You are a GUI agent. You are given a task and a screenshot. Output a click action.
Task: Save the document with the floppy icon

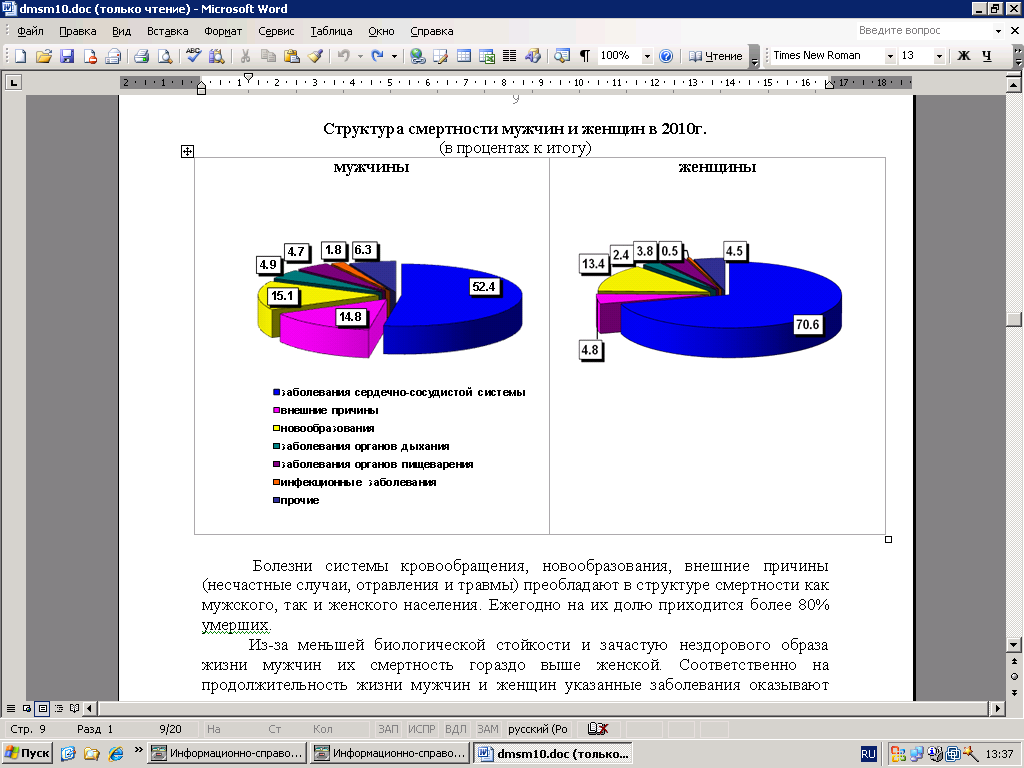pyautogui.click(x=67, y=56)
